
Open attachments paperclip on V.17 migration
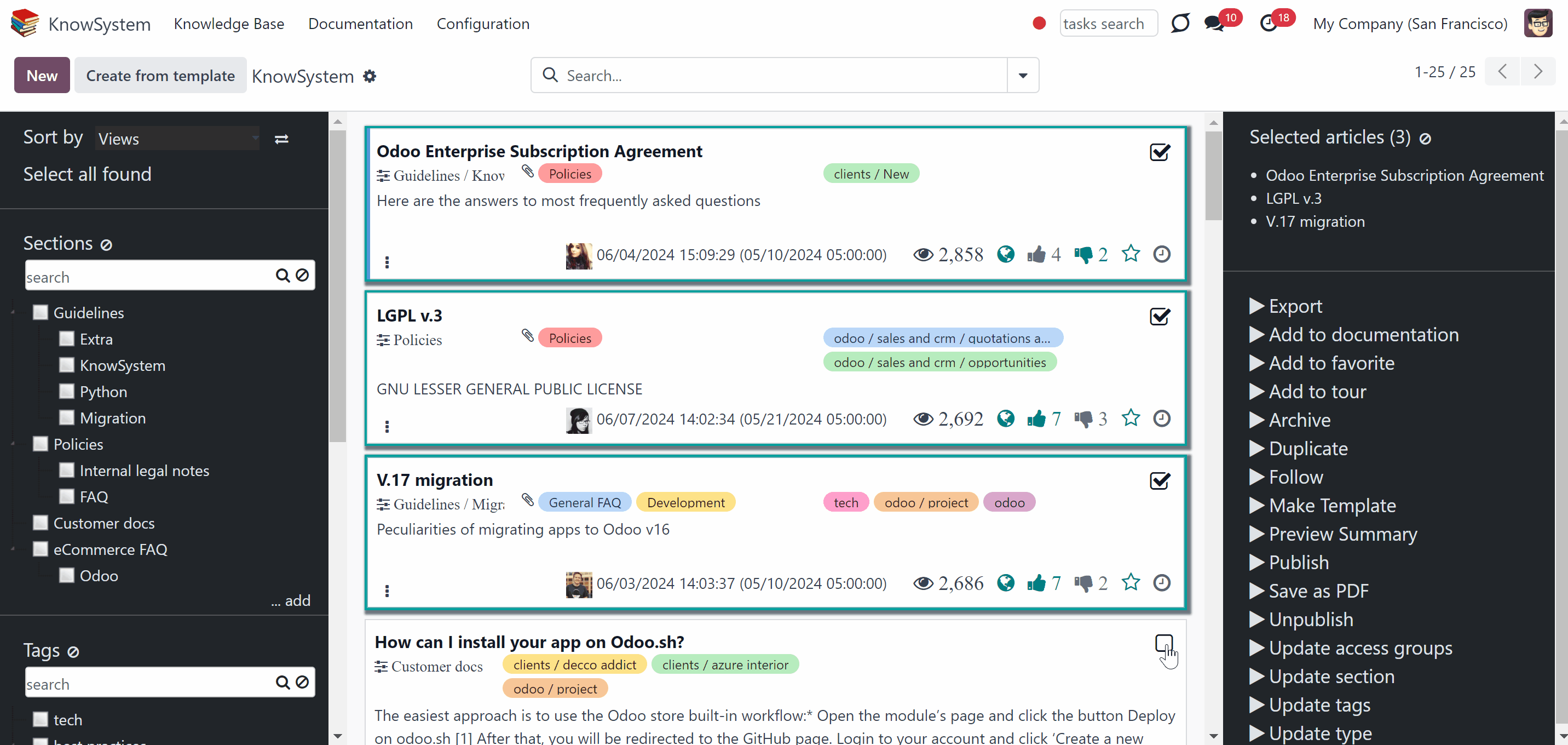(x=528, y=500)
